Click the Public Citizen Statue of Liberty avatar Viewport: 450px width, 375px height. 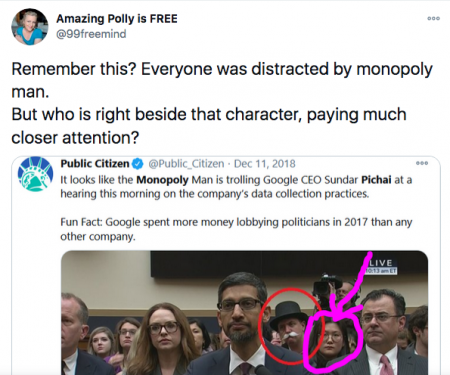35,174
